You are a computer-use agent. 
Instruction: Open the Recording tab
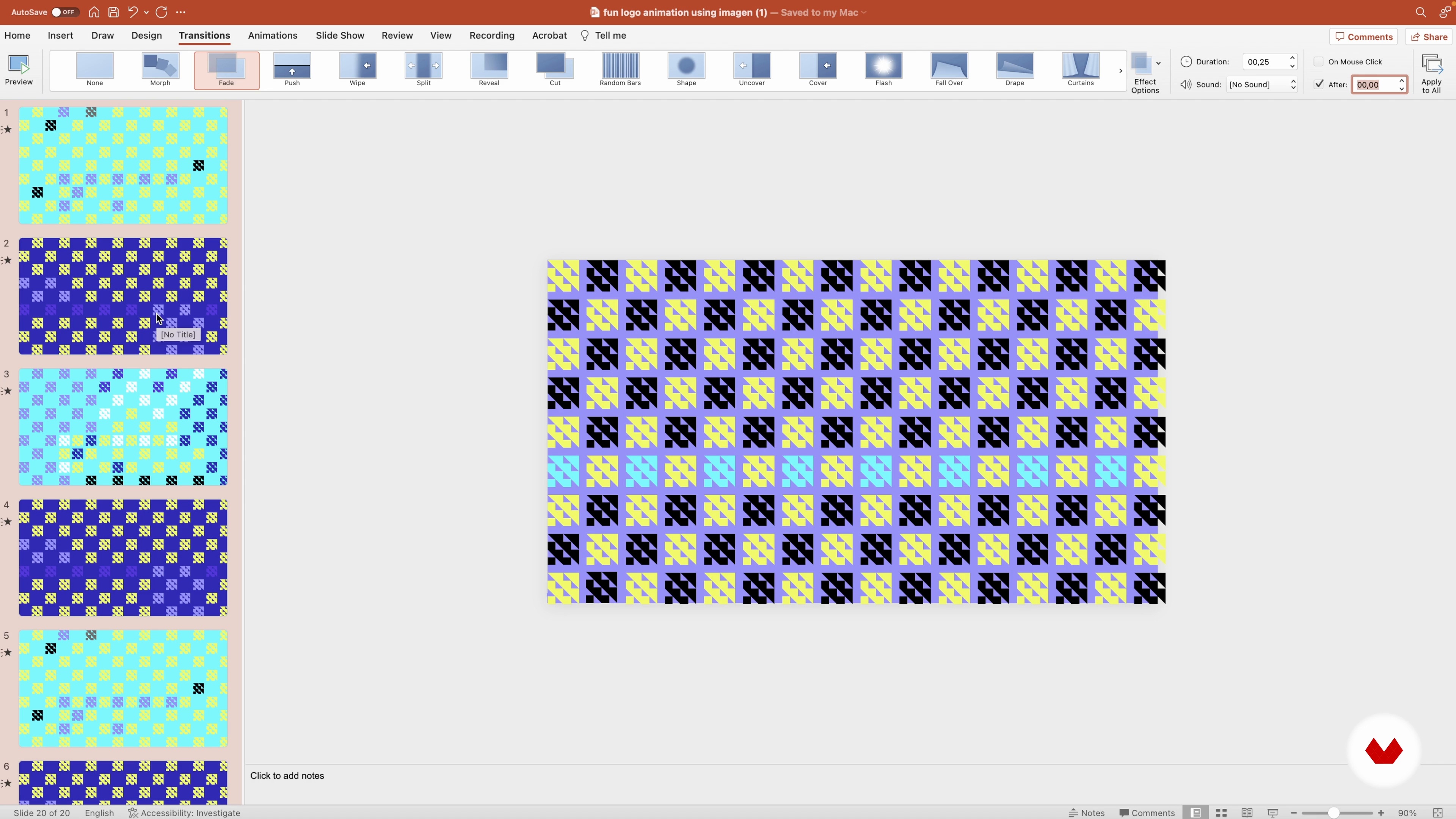point(492,36)
